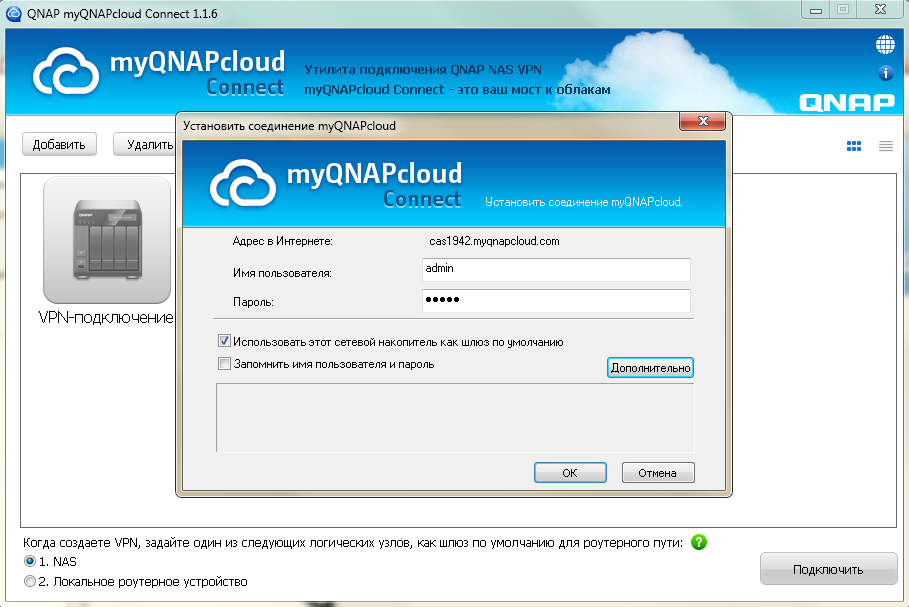The width and height of the screenshot is (909, 607).
Task: Focus the 'Пароль' password field
Action: point(556,301)
